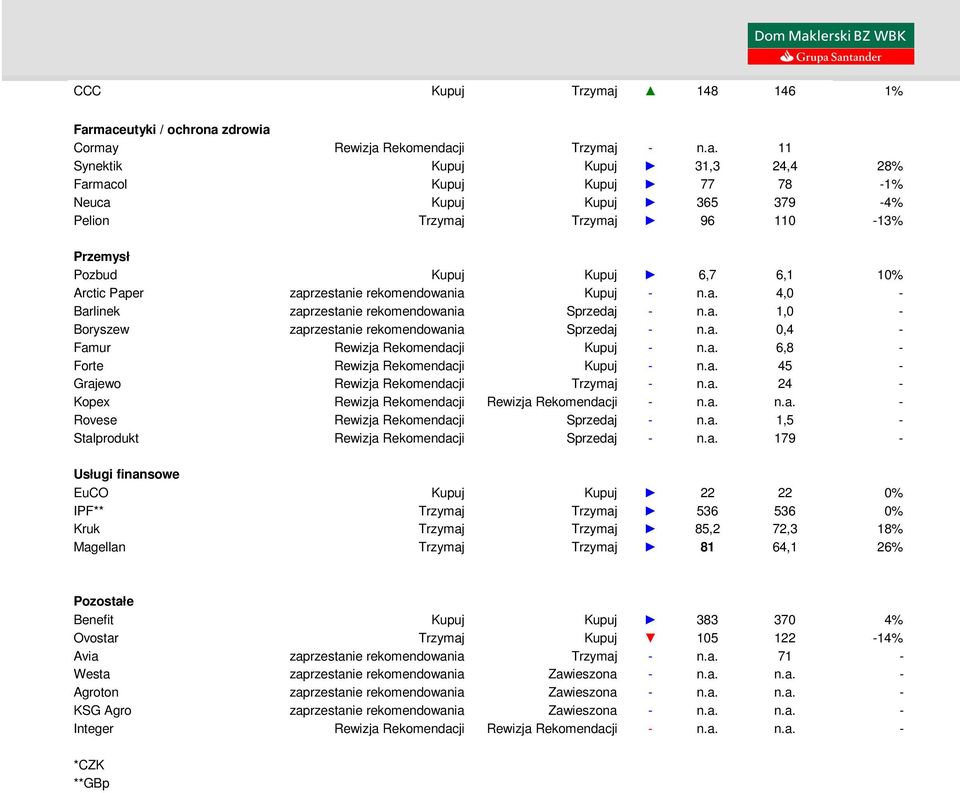Select the Integer company name
Image resolution: width=960 pixels, height=793 pixels.
[x=93, y=729]
